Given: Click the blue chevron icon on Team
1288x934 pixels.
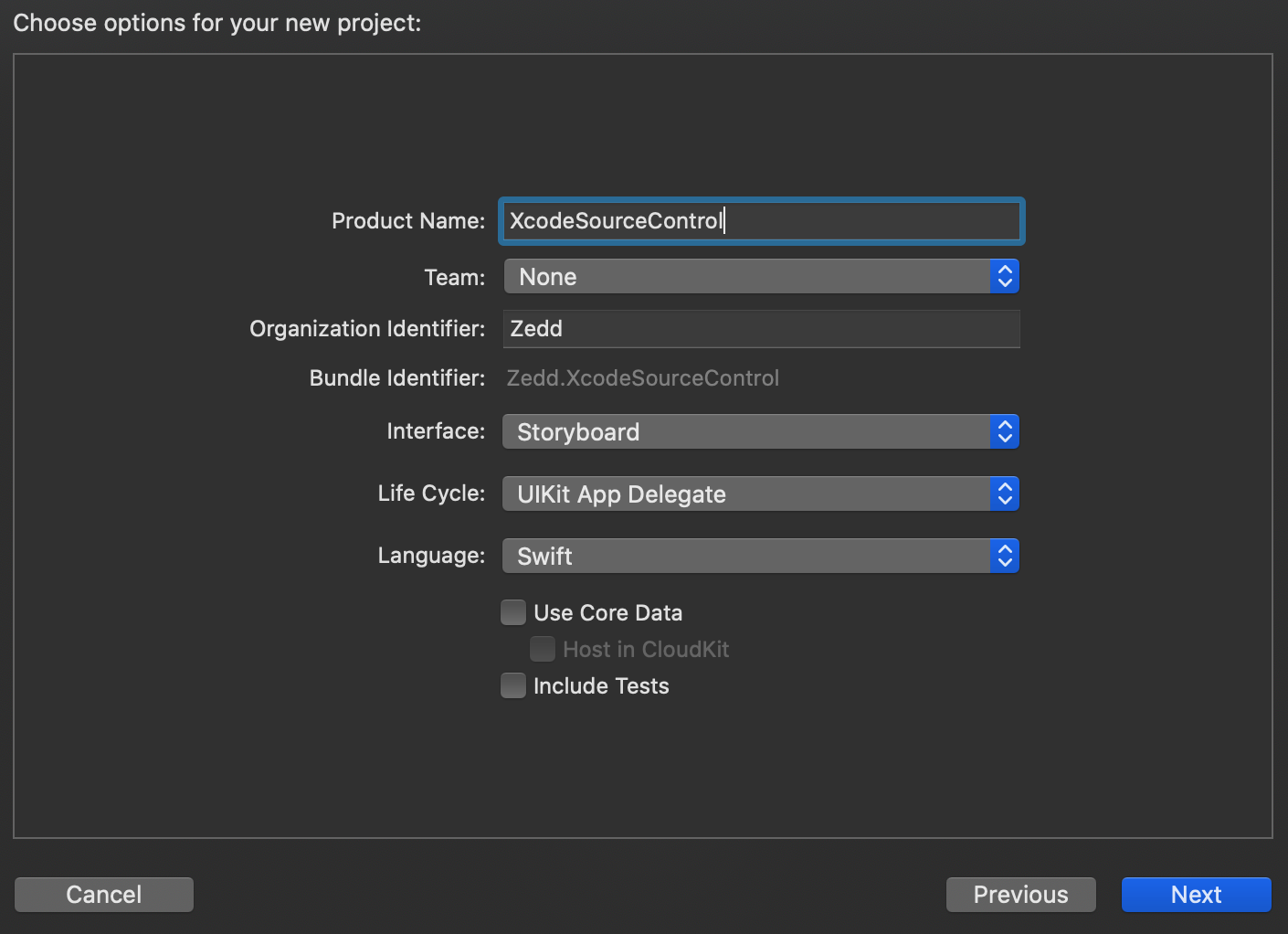Looking at the screenshot, I should [1005, 277].
